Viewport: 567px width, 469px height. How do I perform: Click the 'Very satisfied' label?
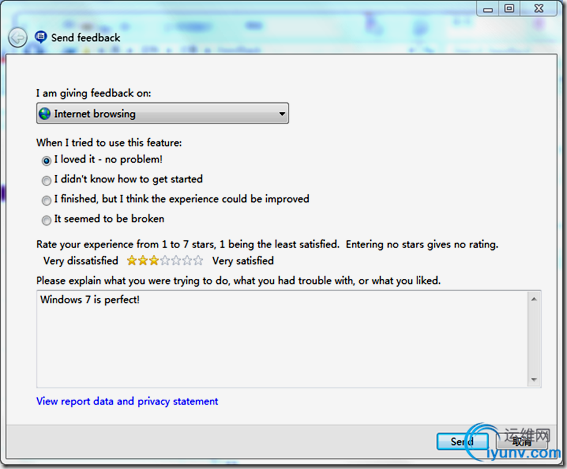(243, 261)
